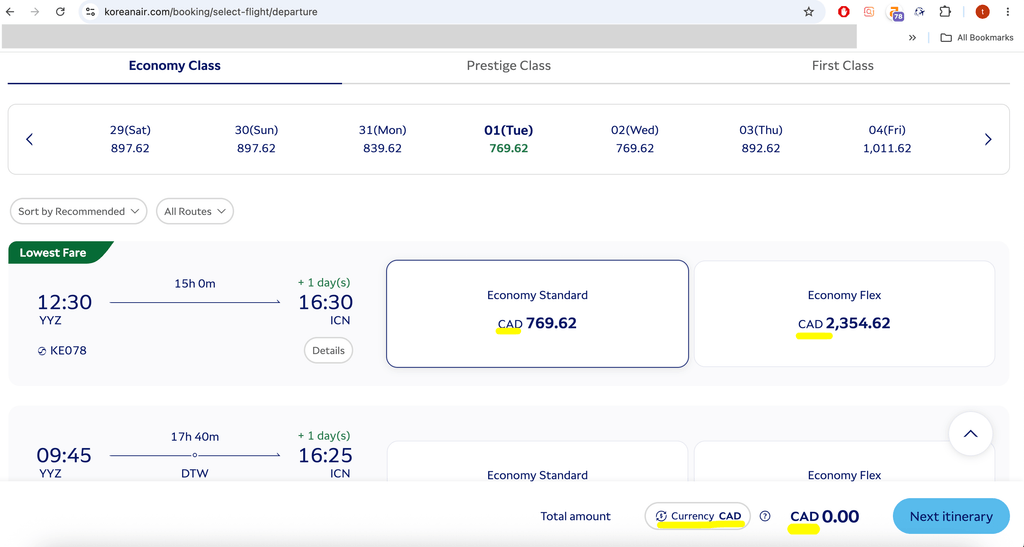Select date 29(Sat) 897.62
This screenshot has height=547, width=1024.
[130, 139]
